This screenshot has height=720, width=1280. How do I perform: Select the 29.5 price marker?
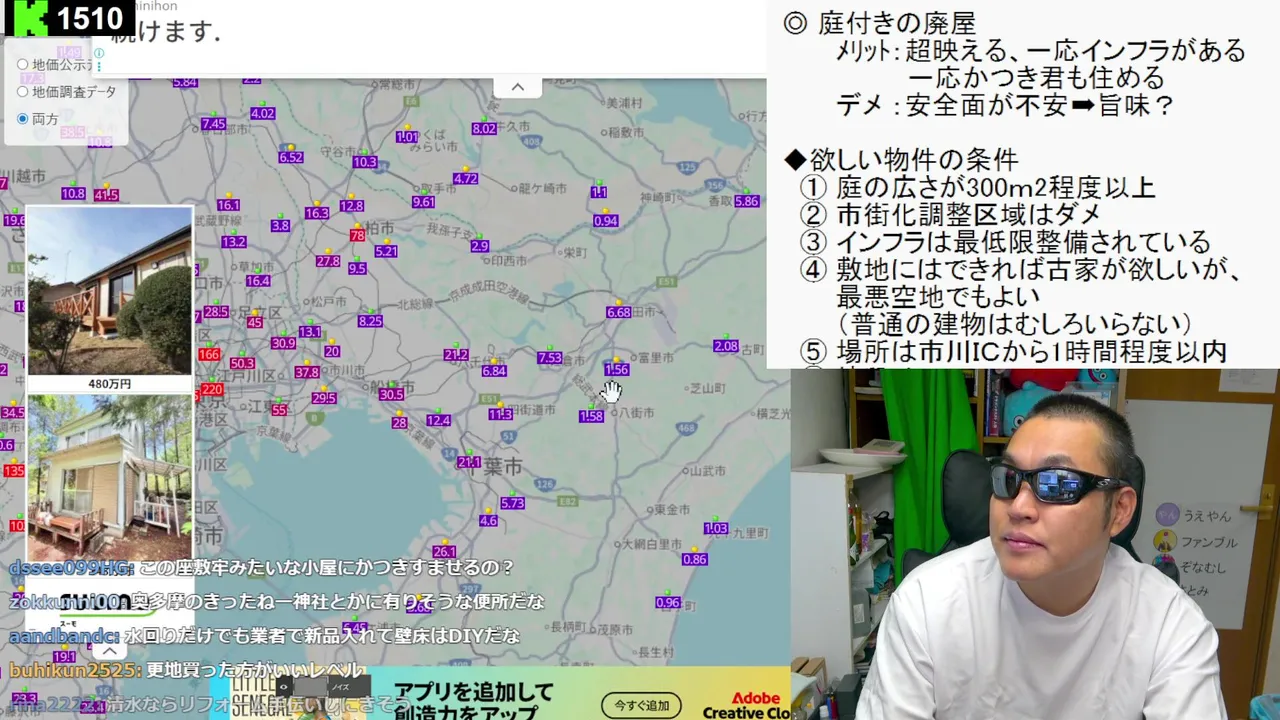click(x=323, y=398)
